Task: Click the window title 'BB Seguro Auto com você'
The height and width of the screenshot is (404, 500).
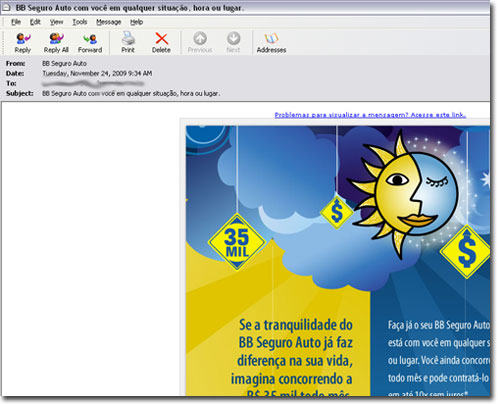Action: tap(130, 7)
